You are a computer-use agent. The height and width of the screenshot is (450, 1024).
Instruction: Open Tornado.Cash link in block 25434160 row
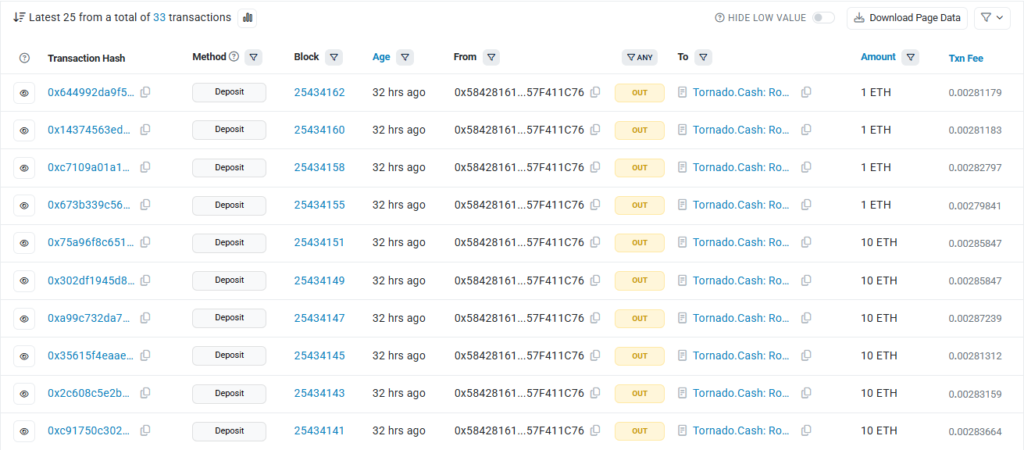click(x=742, y=130)
